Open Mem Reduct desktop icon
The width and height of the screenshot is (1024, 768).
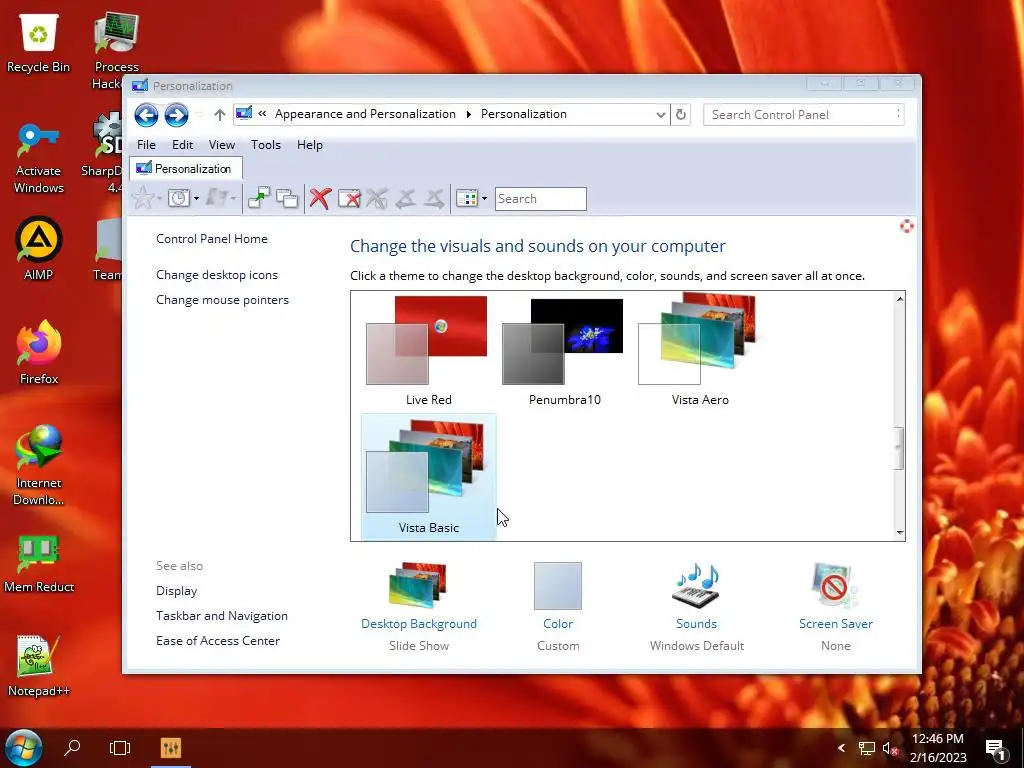[x=39, y=563]
